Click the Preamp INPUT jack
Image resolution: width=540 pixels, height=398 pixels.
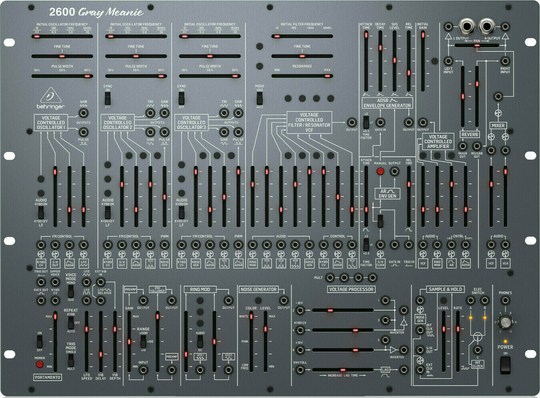click(x=143, y=370)
